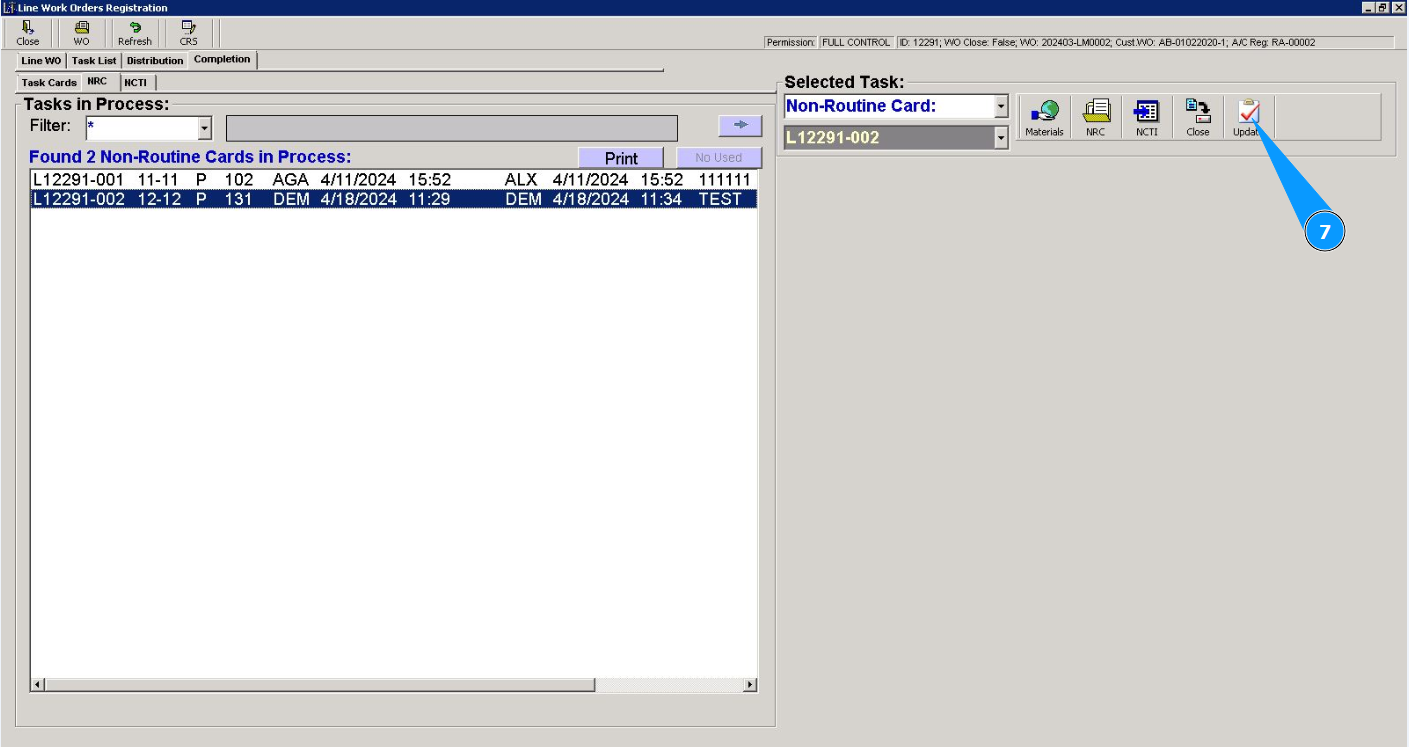The image size is (1409, 747).
Task: Click the horizontal scrollbar thumb in the list
Action: click(320, 686)
